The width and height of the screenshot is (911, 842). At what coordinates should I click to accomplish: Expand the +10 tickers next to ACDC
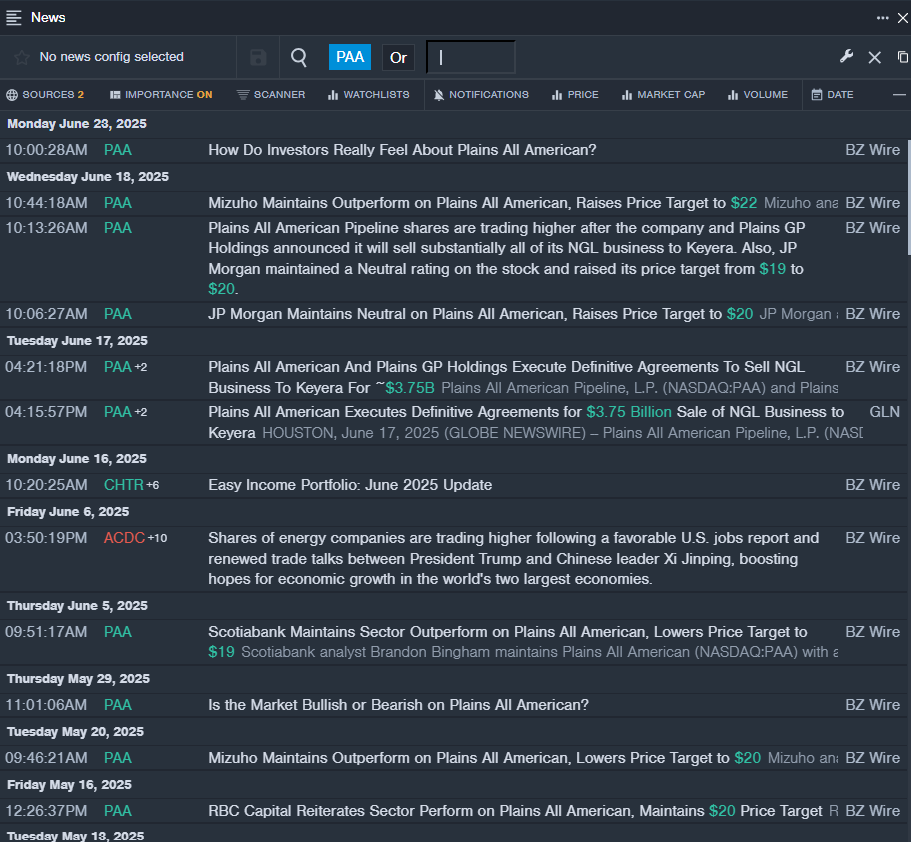point(157,538)
